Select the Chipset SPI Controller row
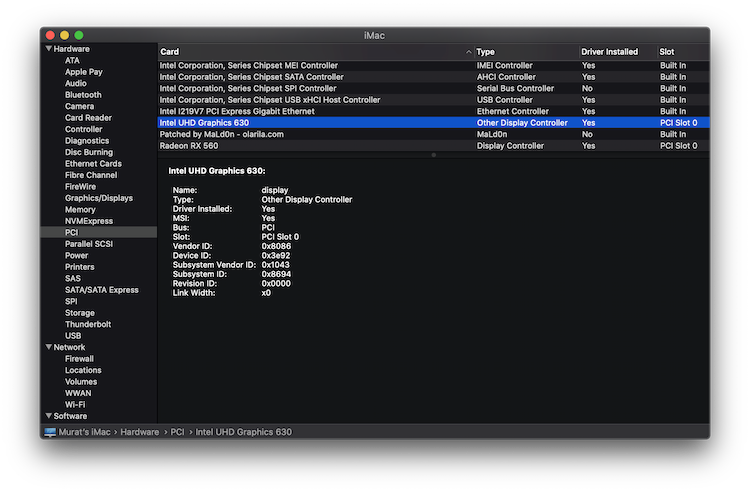750x492 pixels. coord(433,88)
